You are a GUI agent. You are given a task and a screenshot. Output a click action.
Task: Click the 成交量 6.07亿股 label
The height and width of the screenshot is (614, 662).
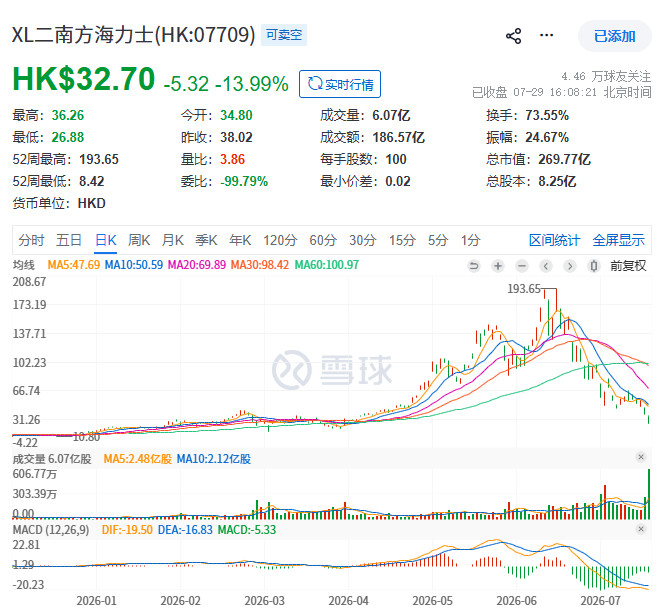52,459
